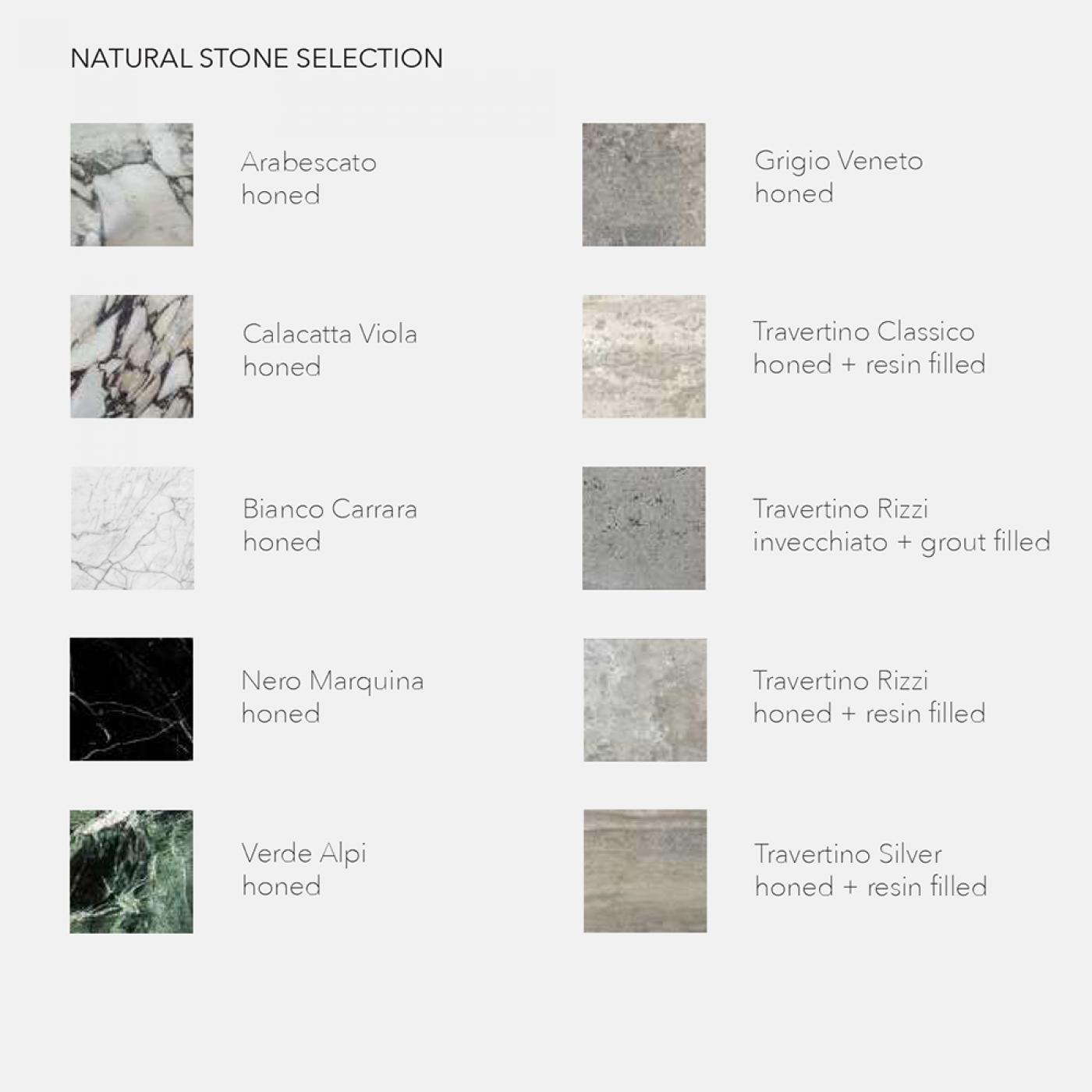Select the Travertino Silver swatch
1092x1092 pixels.
coord(644,871)
